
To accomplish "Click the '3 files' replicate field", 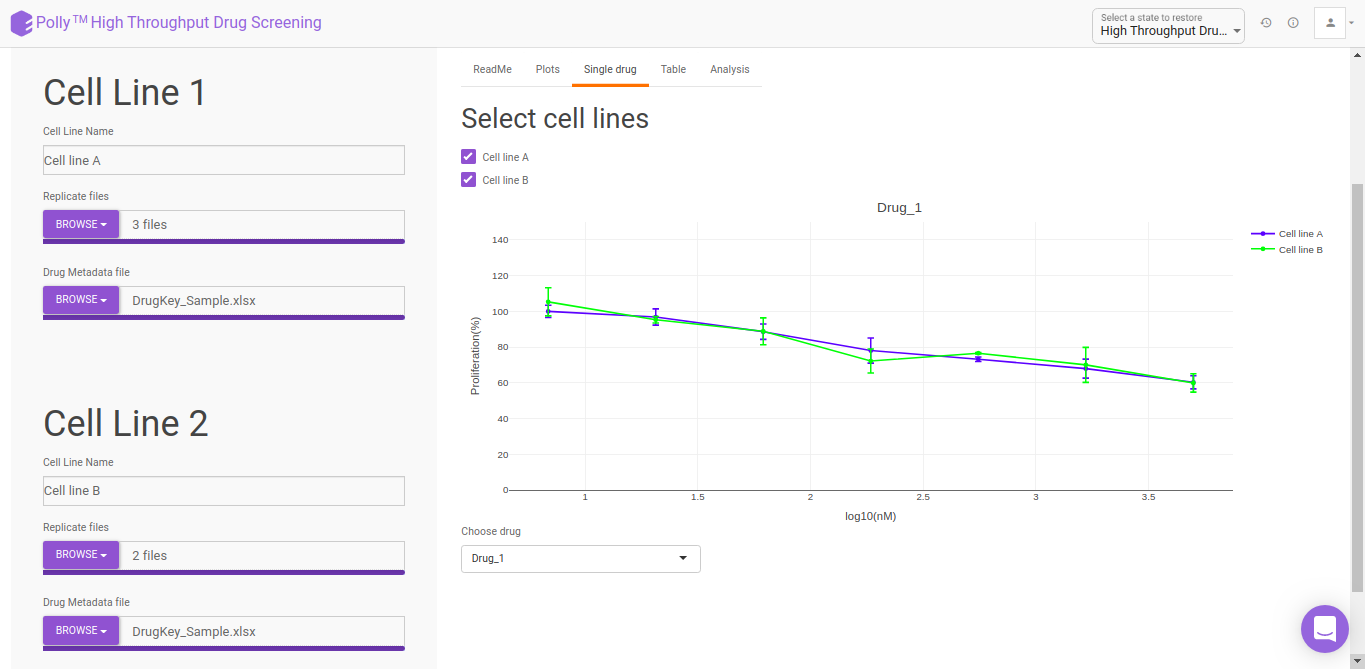I will [262, 225].
